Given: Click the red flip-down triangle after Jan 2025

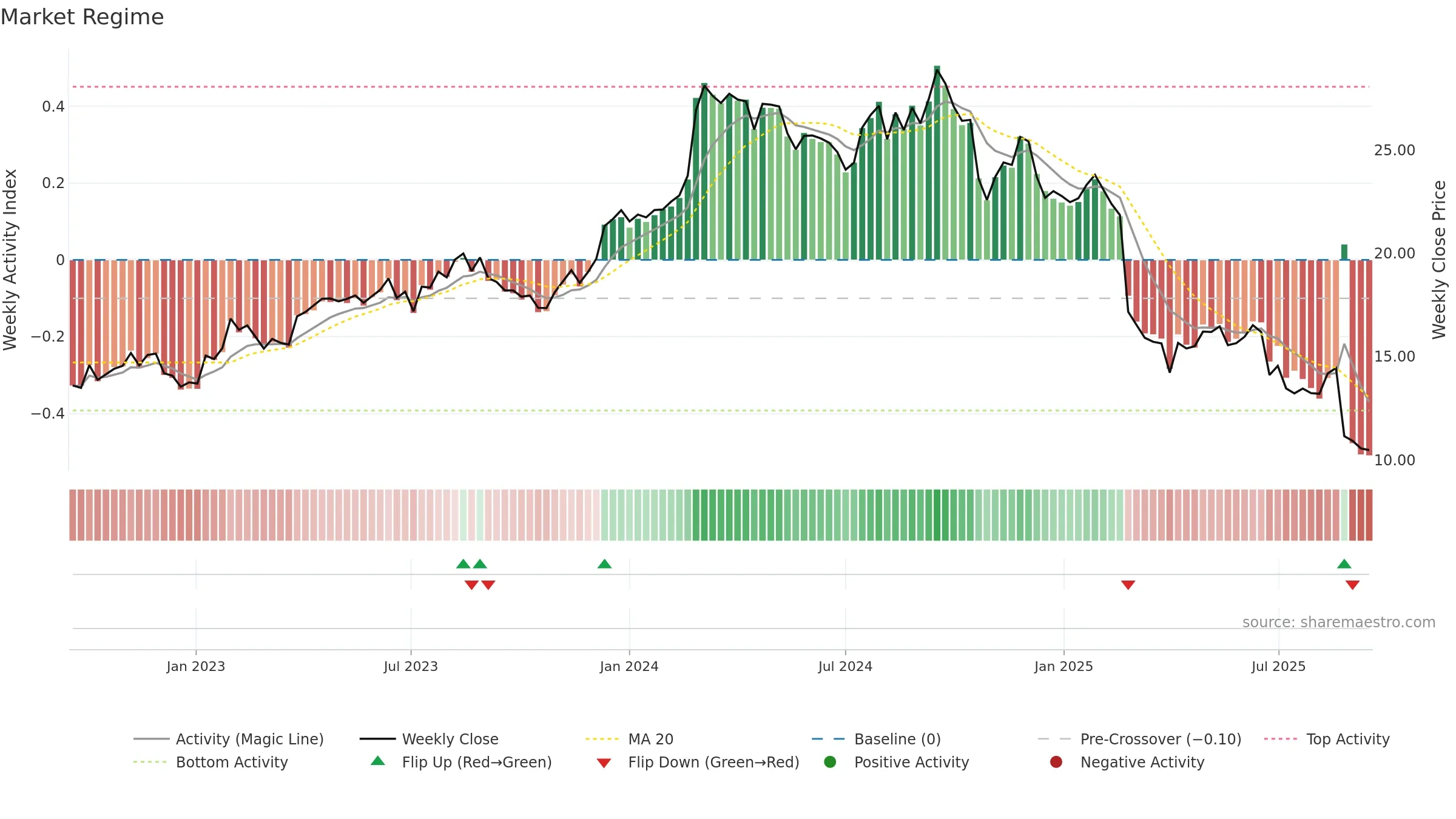Looking at the screenshot, I should 1128,585.
